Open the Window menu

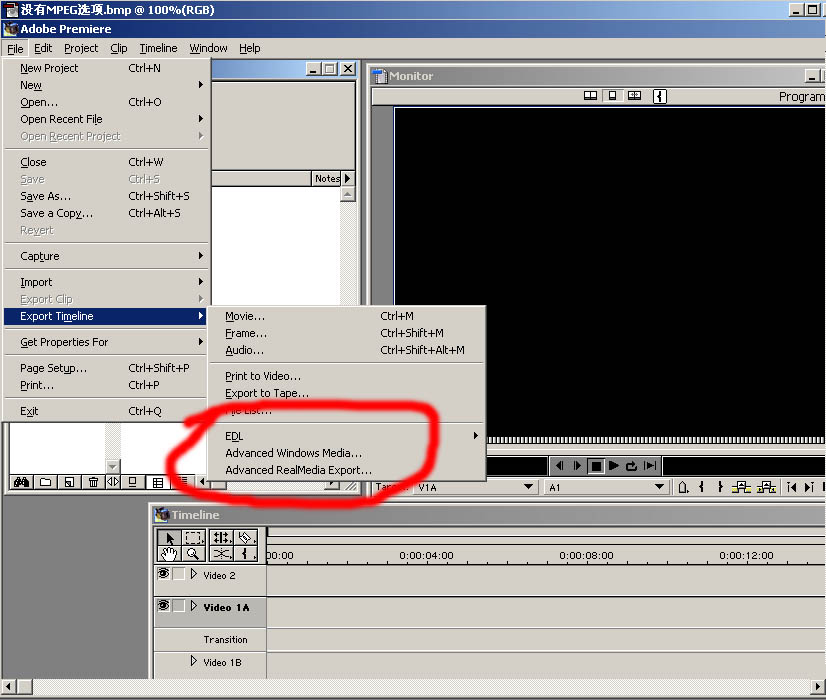coord(209,48)
